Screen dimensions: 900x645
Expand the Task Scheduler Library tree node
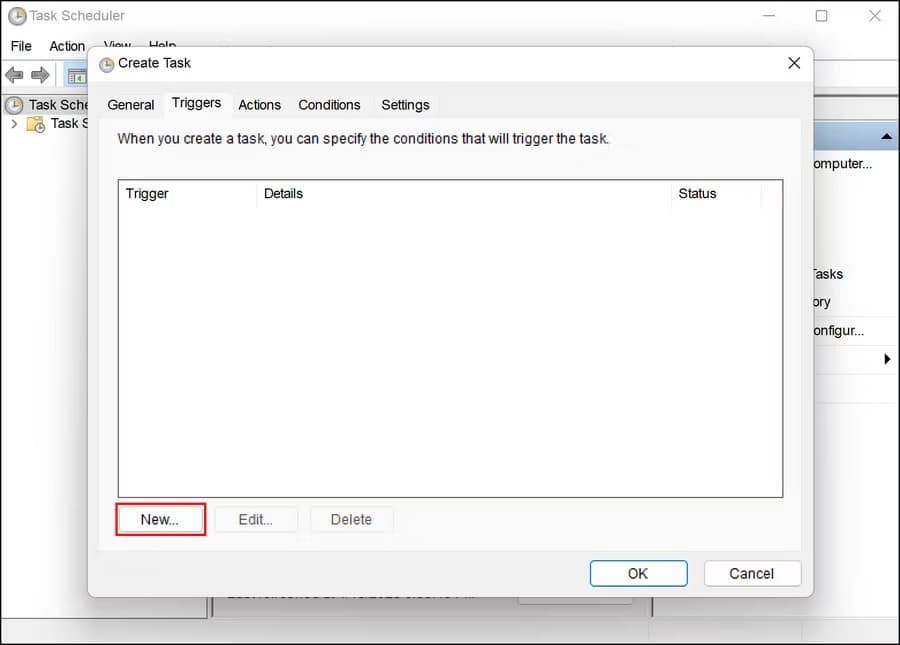tap(14, 123)
